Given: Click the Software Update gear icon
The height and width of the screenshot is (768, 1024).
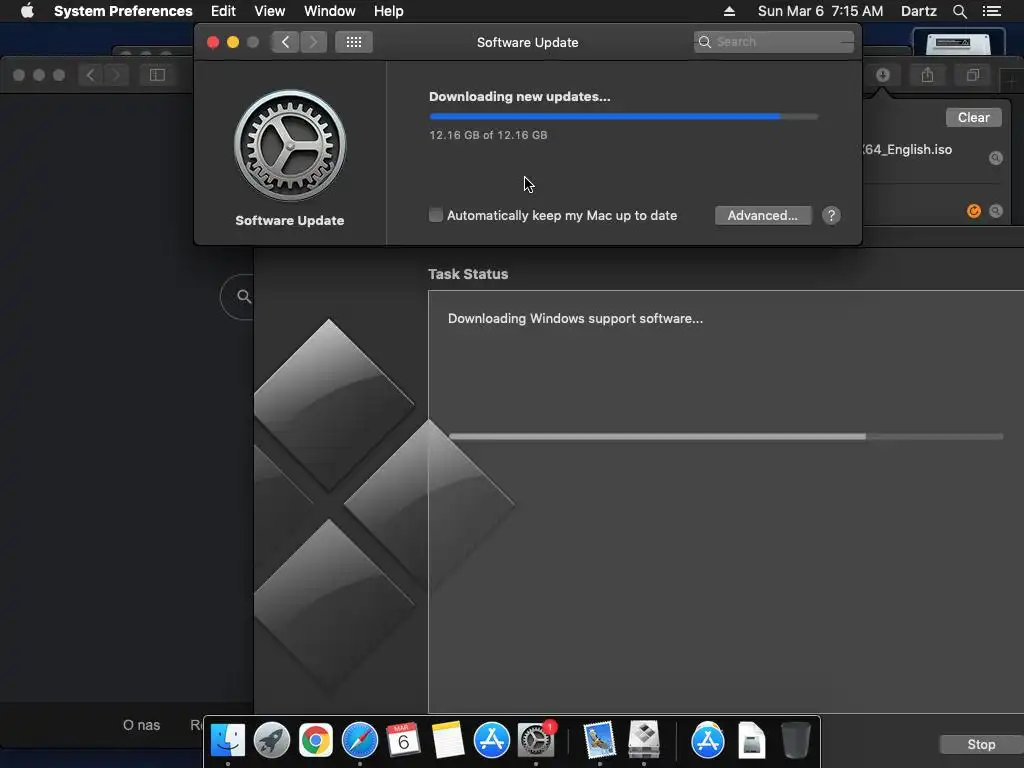Looking at the screenshot, I should coord(290,145).
